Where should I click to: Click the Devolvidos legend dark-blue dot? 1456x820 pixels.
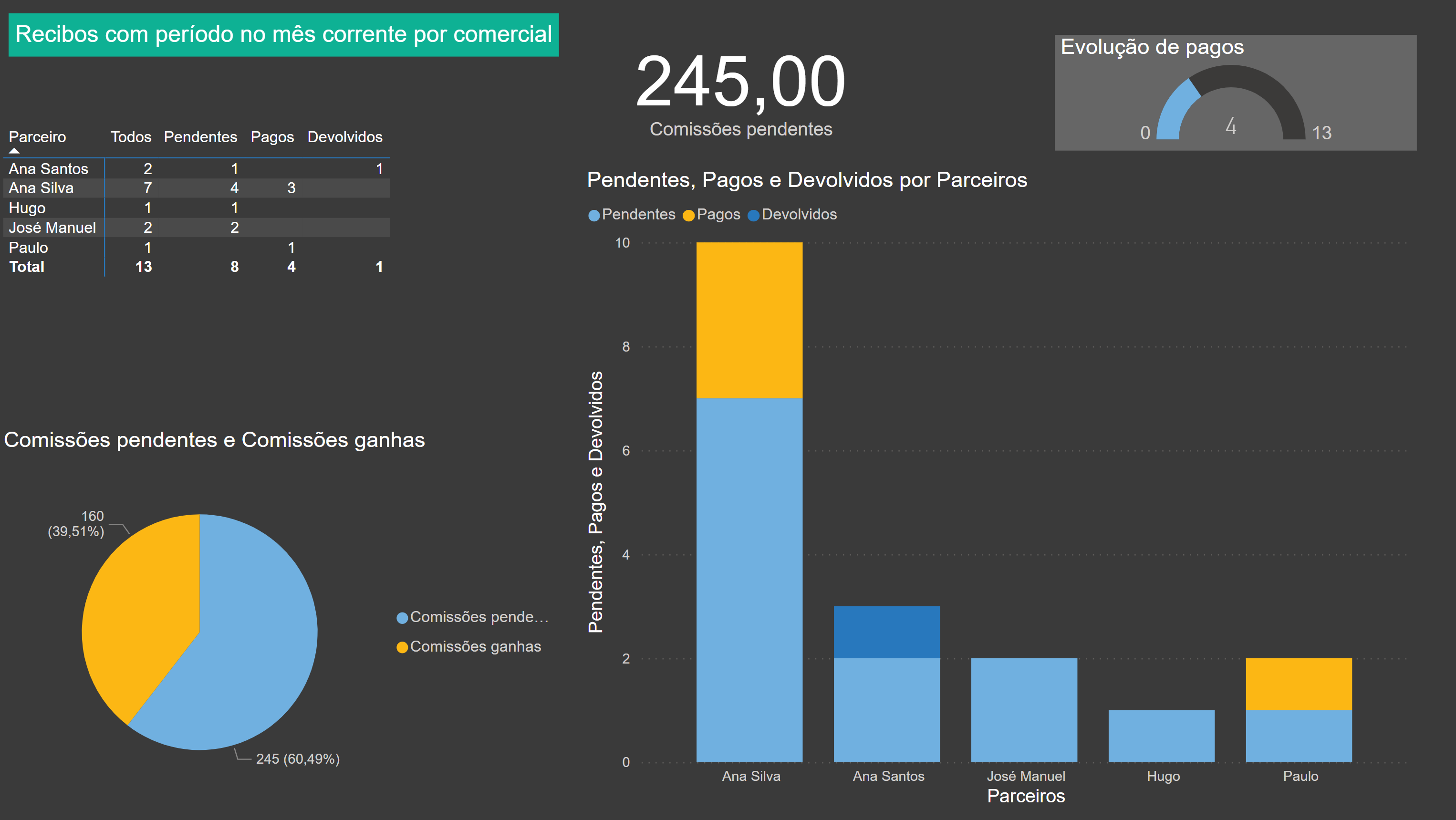[753, 215]
